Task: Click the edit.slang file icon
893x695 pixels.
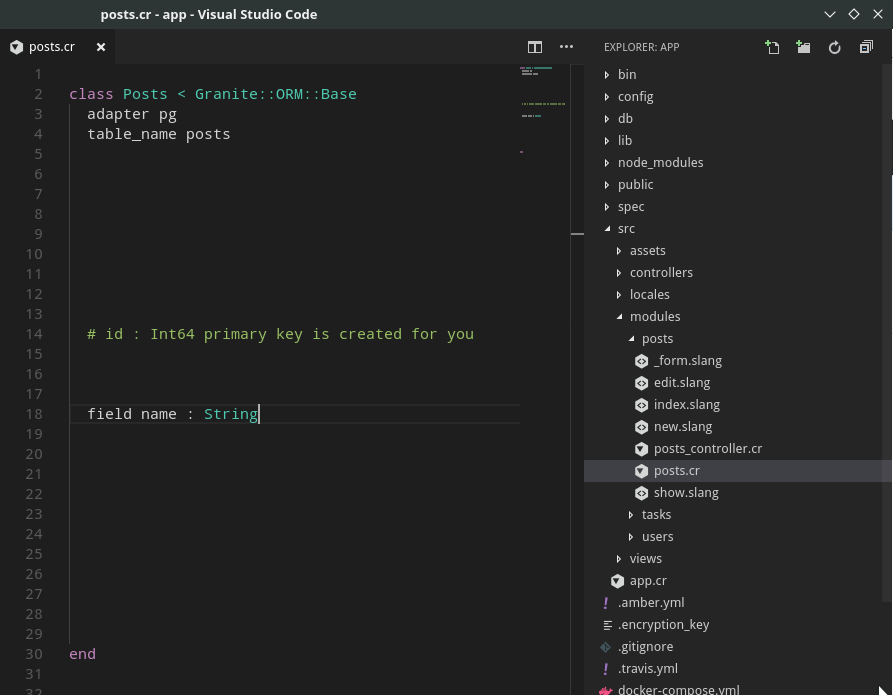Action: 641,383
